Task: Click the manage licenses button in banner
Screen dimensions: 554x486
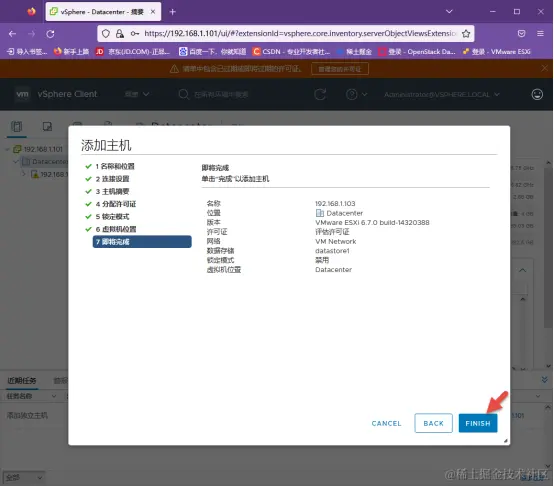Action: click(340, 69)
